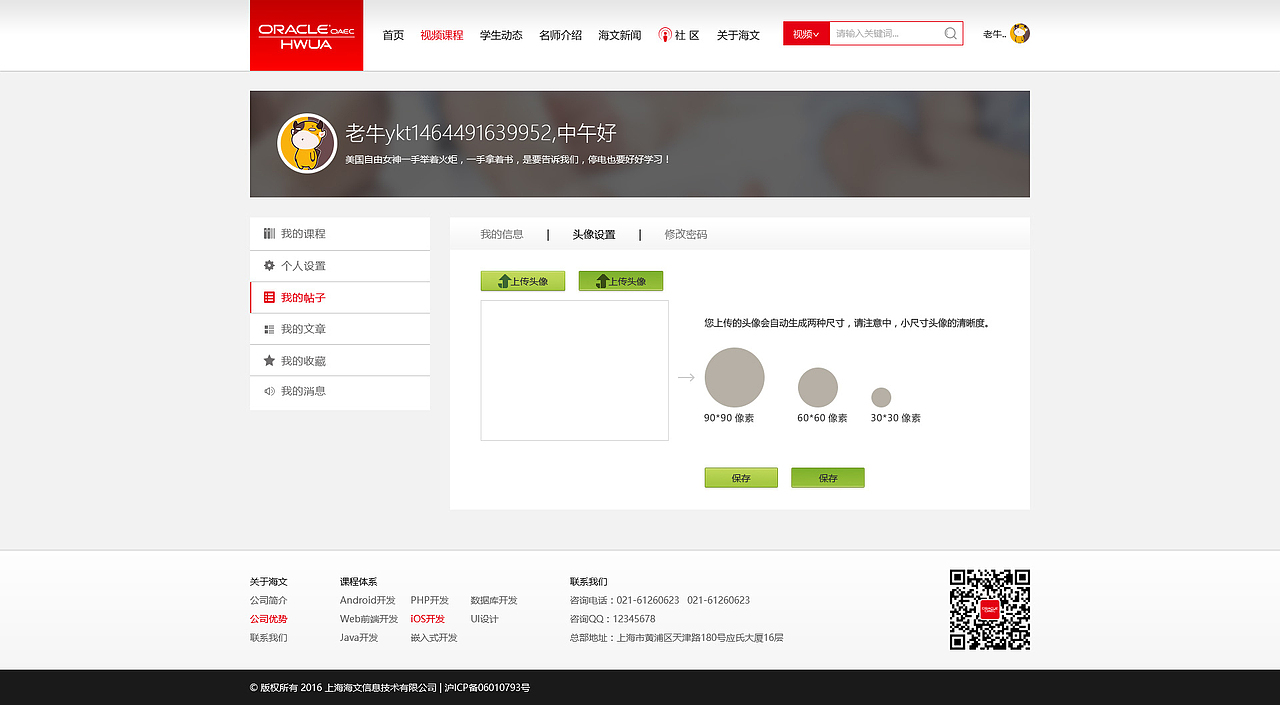Select the 我的课程 bar-chart icon in sidebar

click(x=268, y=233)
